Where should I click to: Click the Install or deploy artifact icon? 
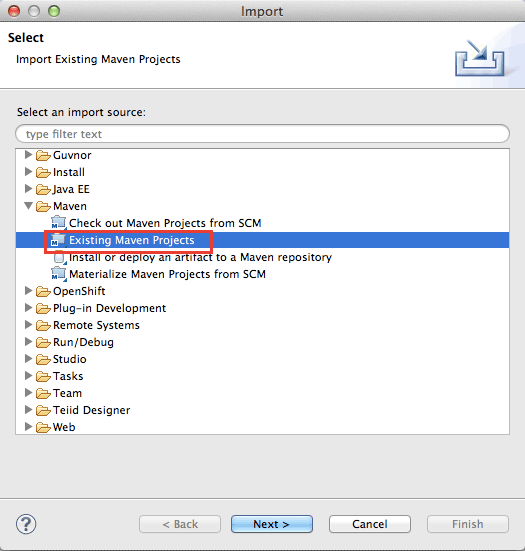coord(60,258)
